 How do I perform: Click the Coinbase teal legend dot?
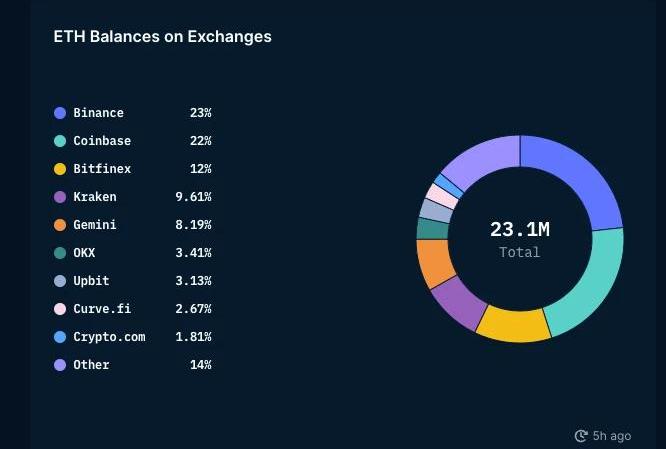60,141
